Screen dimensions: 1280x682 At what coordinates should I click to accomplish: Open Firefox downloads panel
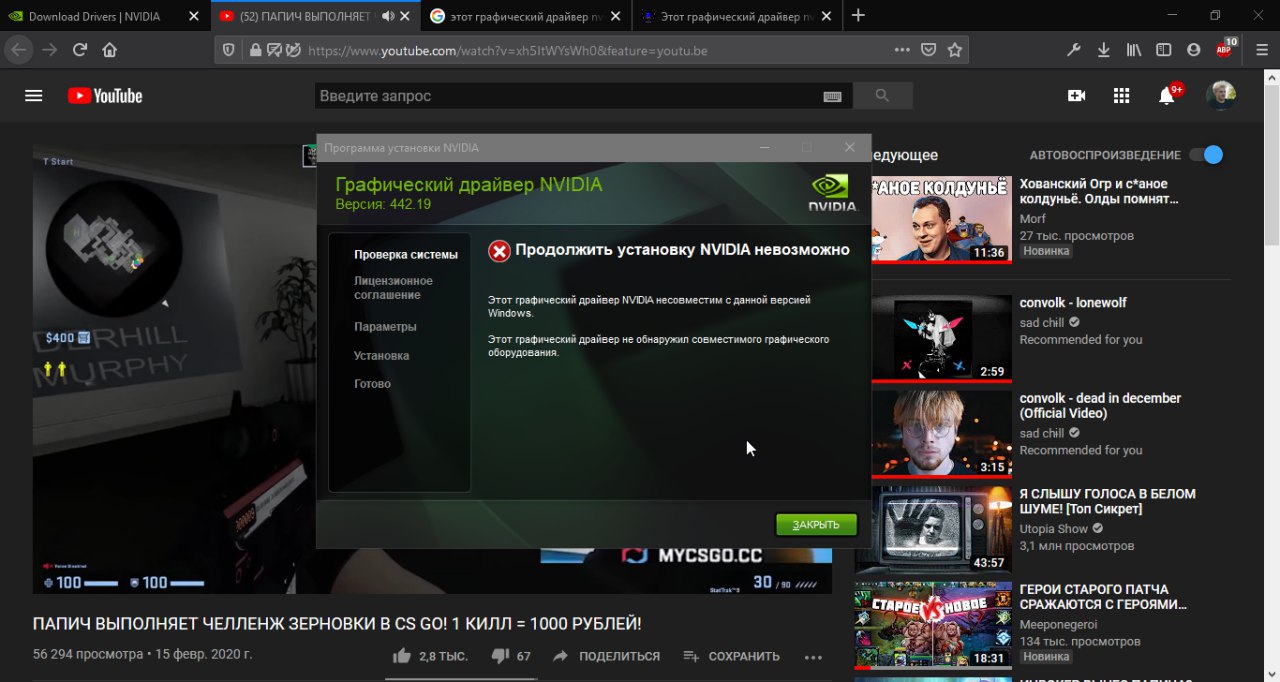(1104, 49)
